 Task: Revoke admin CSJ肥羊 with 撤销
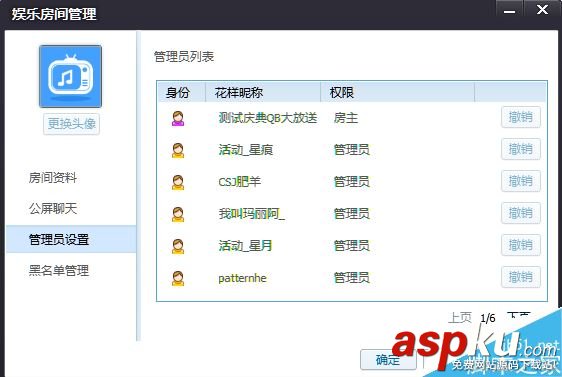(521, 181)
